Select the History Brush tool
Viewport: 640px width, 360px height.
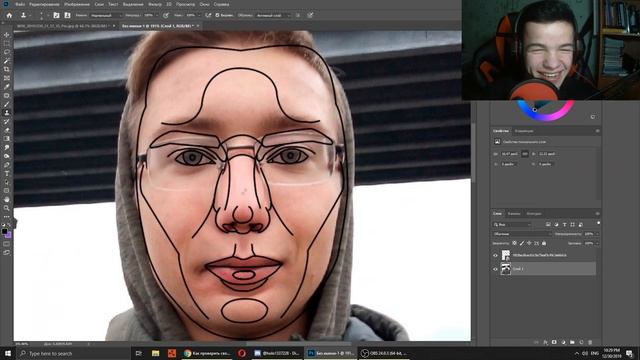click(7, 122)
